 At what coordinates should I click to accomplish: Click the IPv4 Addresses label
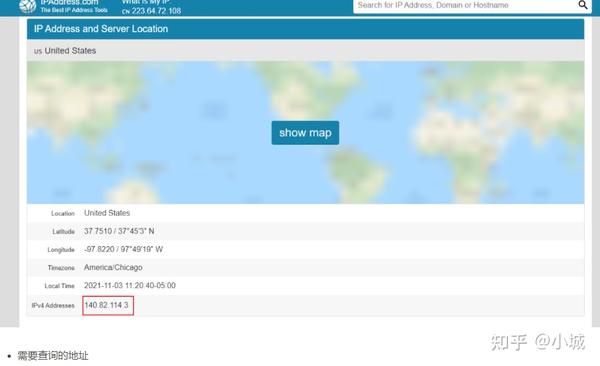coord(53,306)
